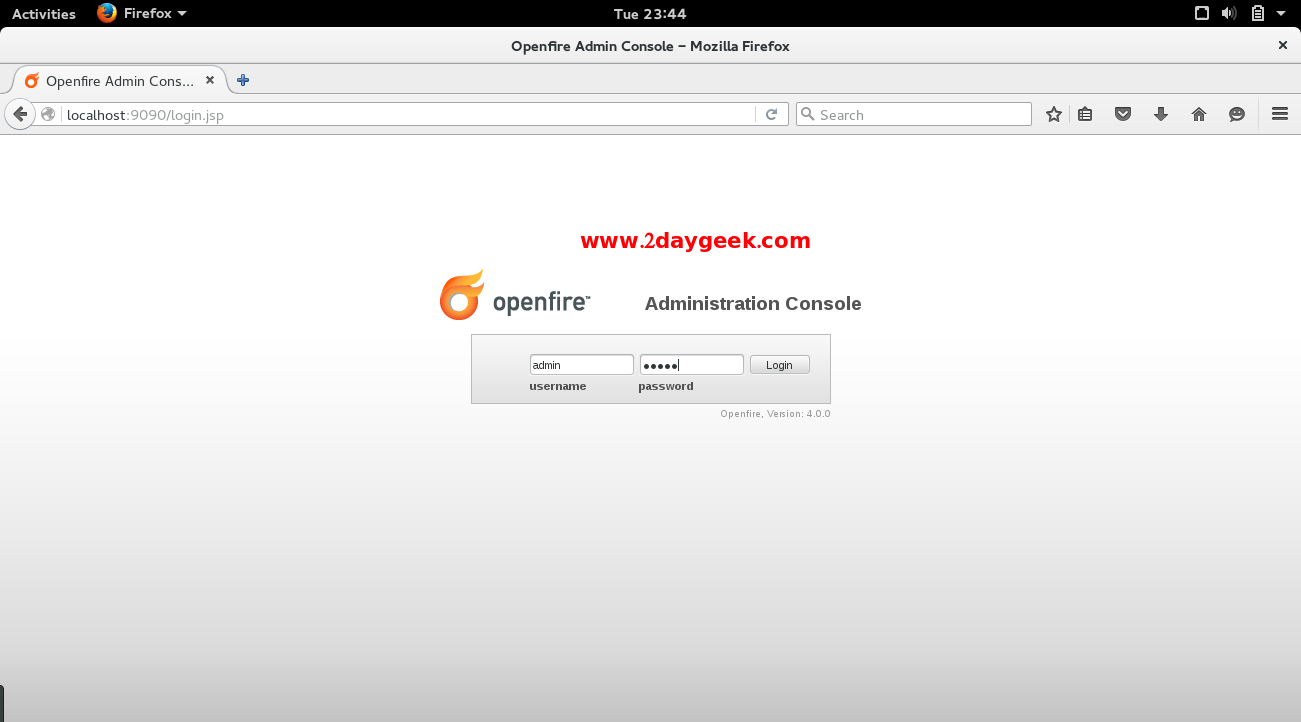Image resolution: width=1301 pixels, height=722 pixels.
Task: Select the Openfire Admin Console tab
Action: [x=118, y=80]
